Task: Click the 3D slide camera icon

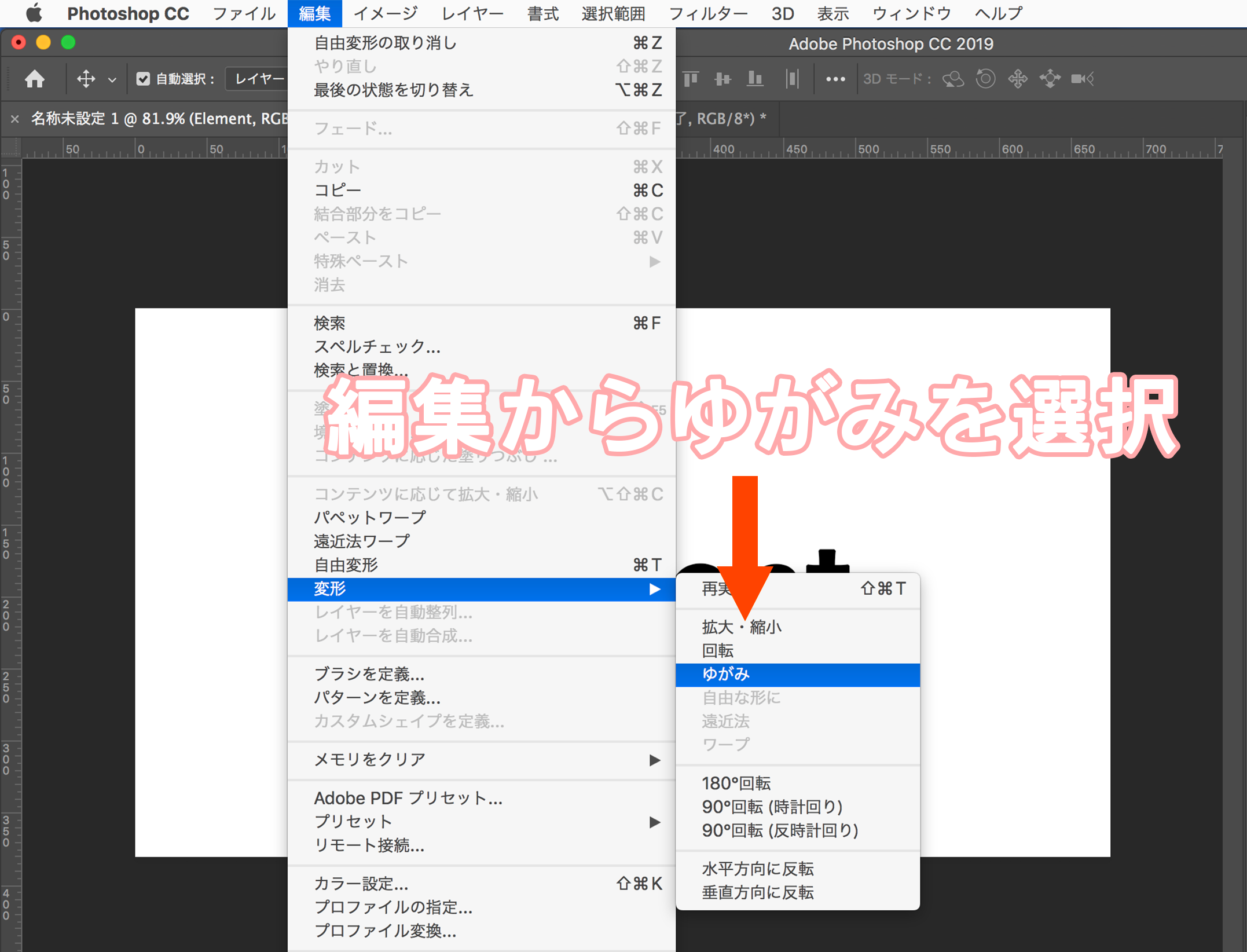Action: click(1050, 79)
